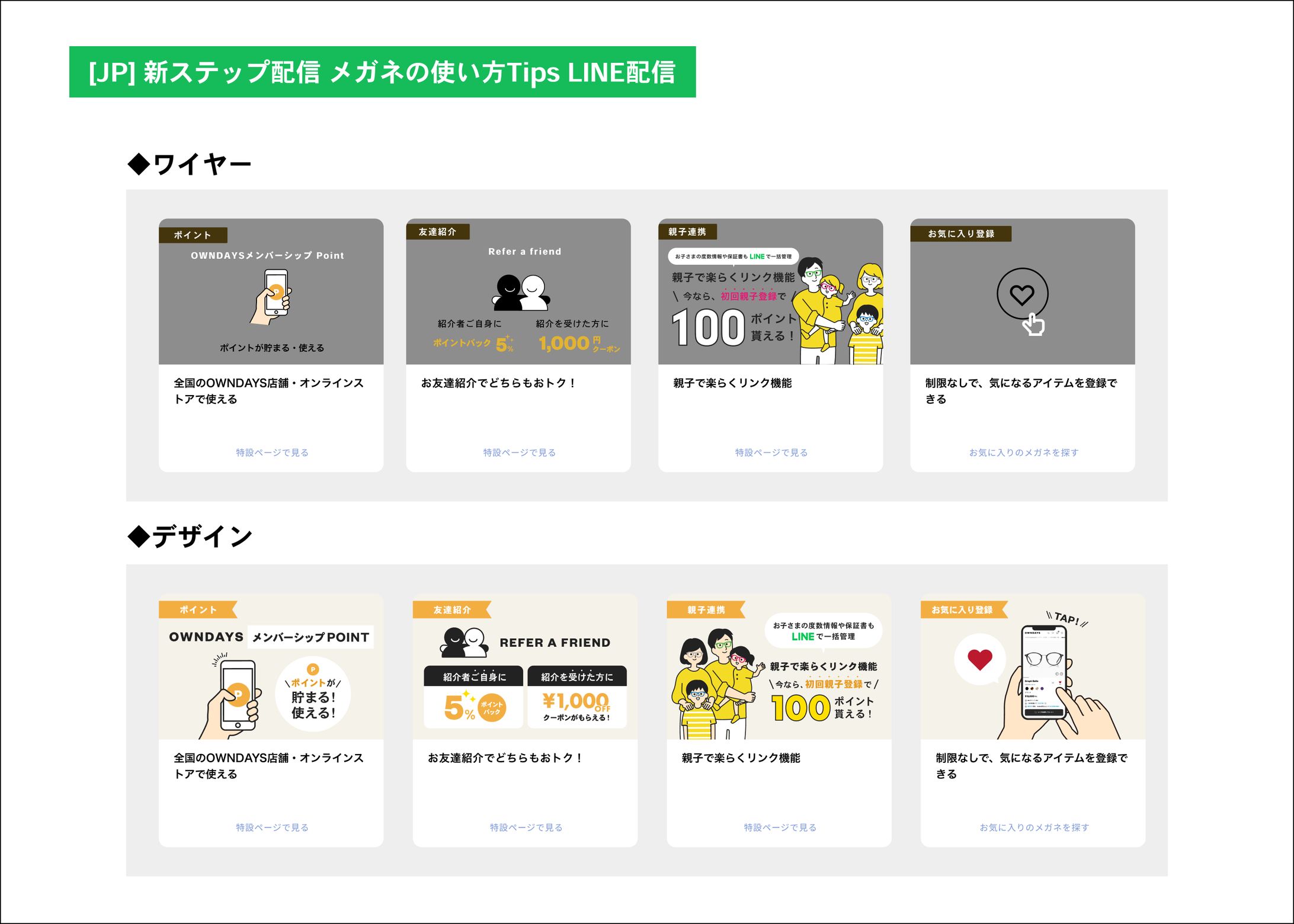
Task: Click the orange ポイントバック circle badge
Action: click(491, 707)
